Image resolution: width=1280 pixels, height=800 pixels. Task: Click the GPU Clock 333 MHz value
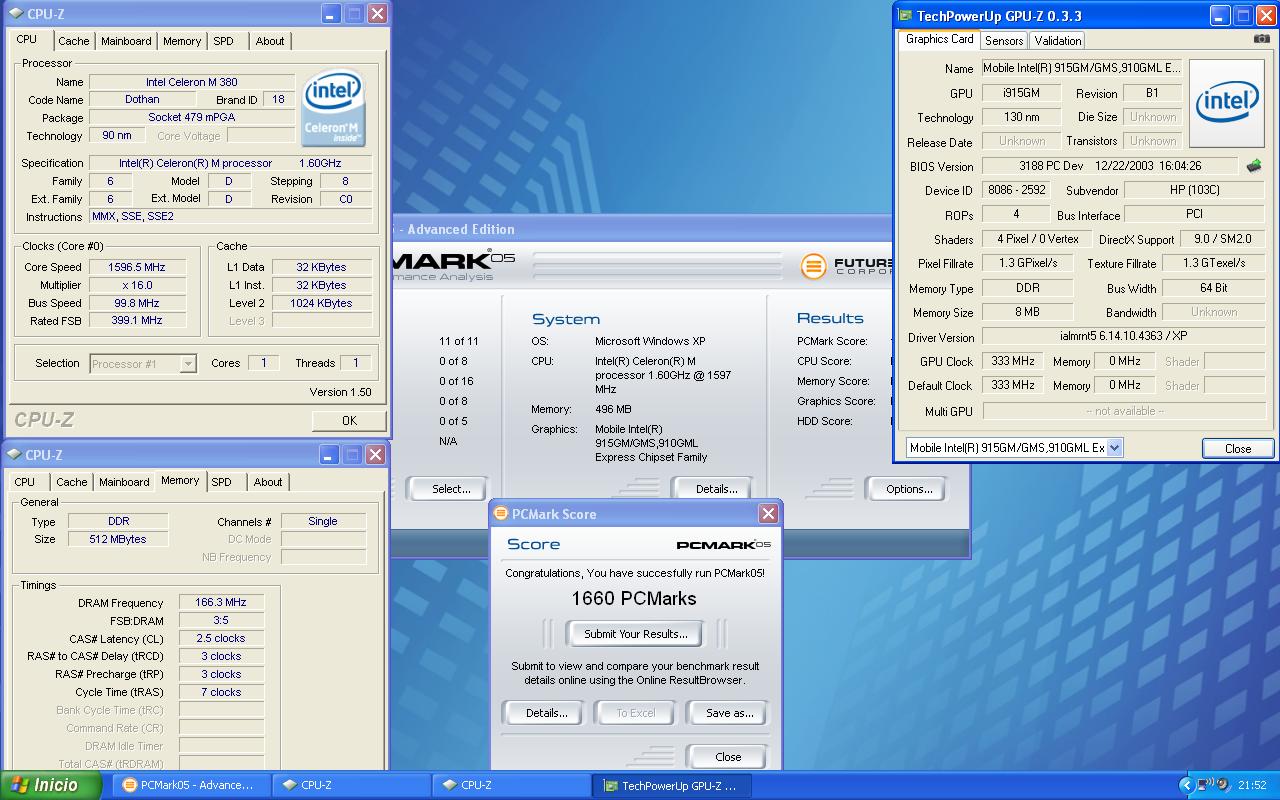click(x=1013, y=361)
